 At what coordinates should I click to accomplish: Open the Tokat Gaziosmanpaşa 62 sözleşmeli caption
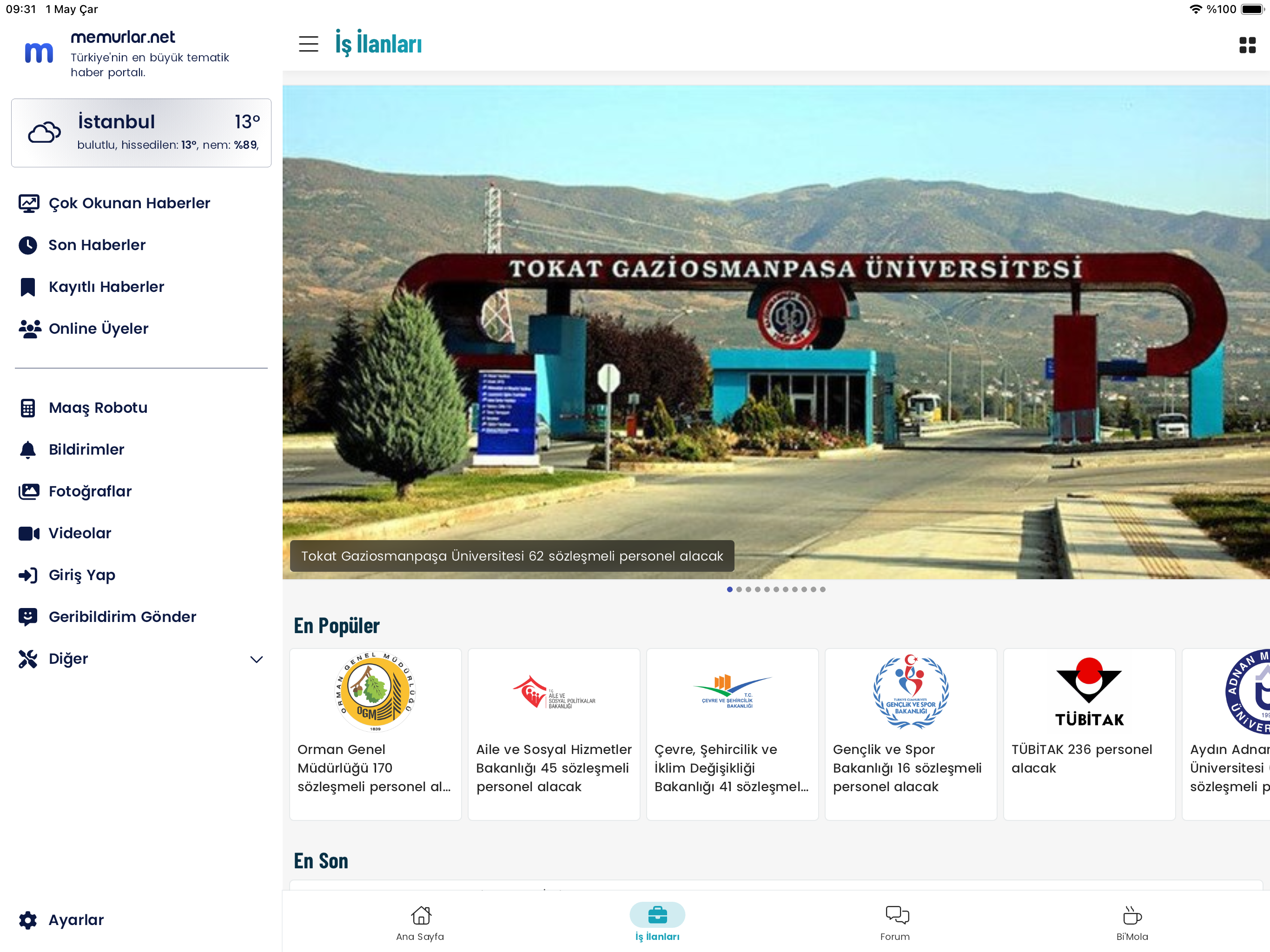pos(511,556)
